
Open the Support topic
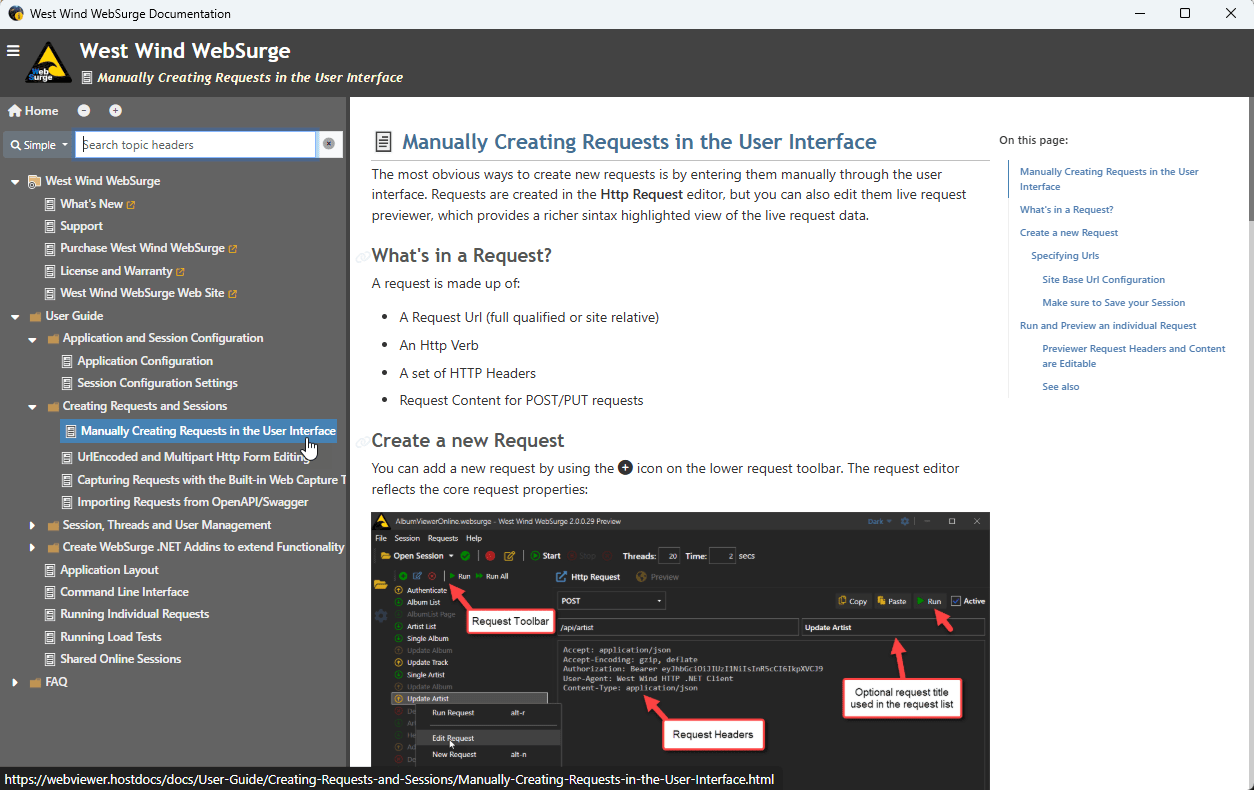(x=81, y=226)
